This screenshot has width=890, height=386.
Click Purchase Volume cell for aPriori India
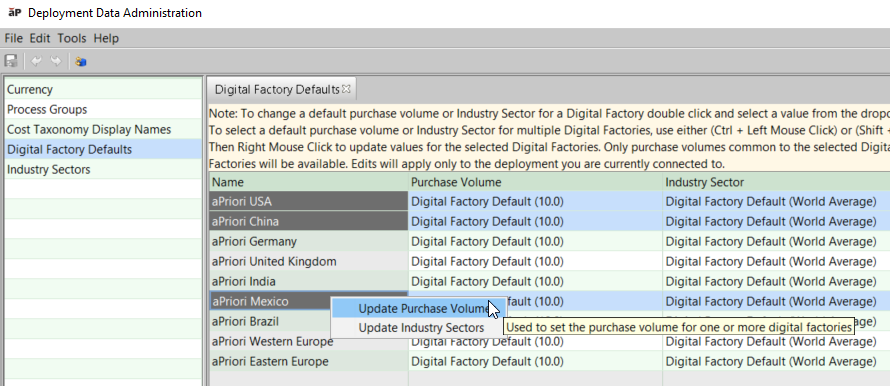point(535,281)
